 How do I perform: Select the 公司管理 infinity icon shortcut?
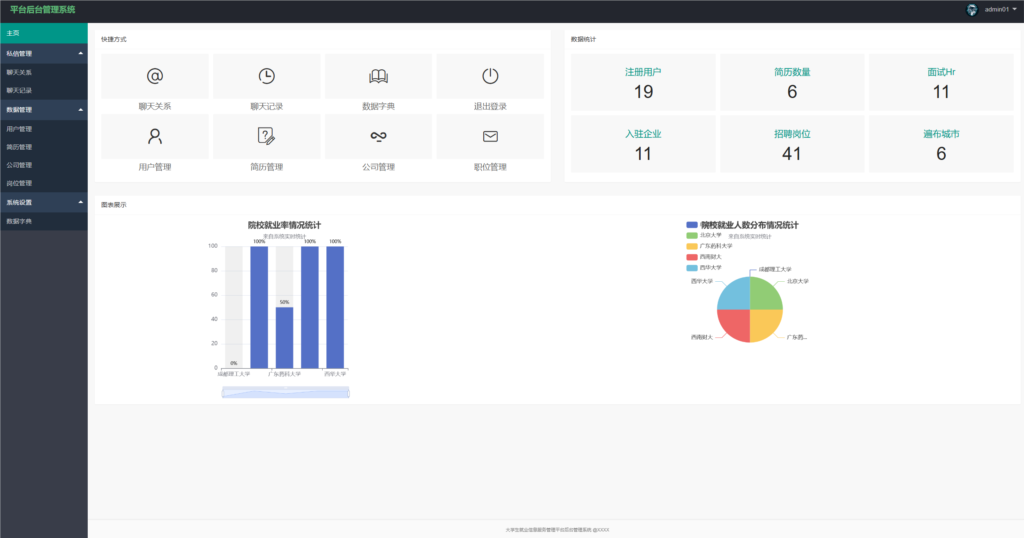point(378,136)
